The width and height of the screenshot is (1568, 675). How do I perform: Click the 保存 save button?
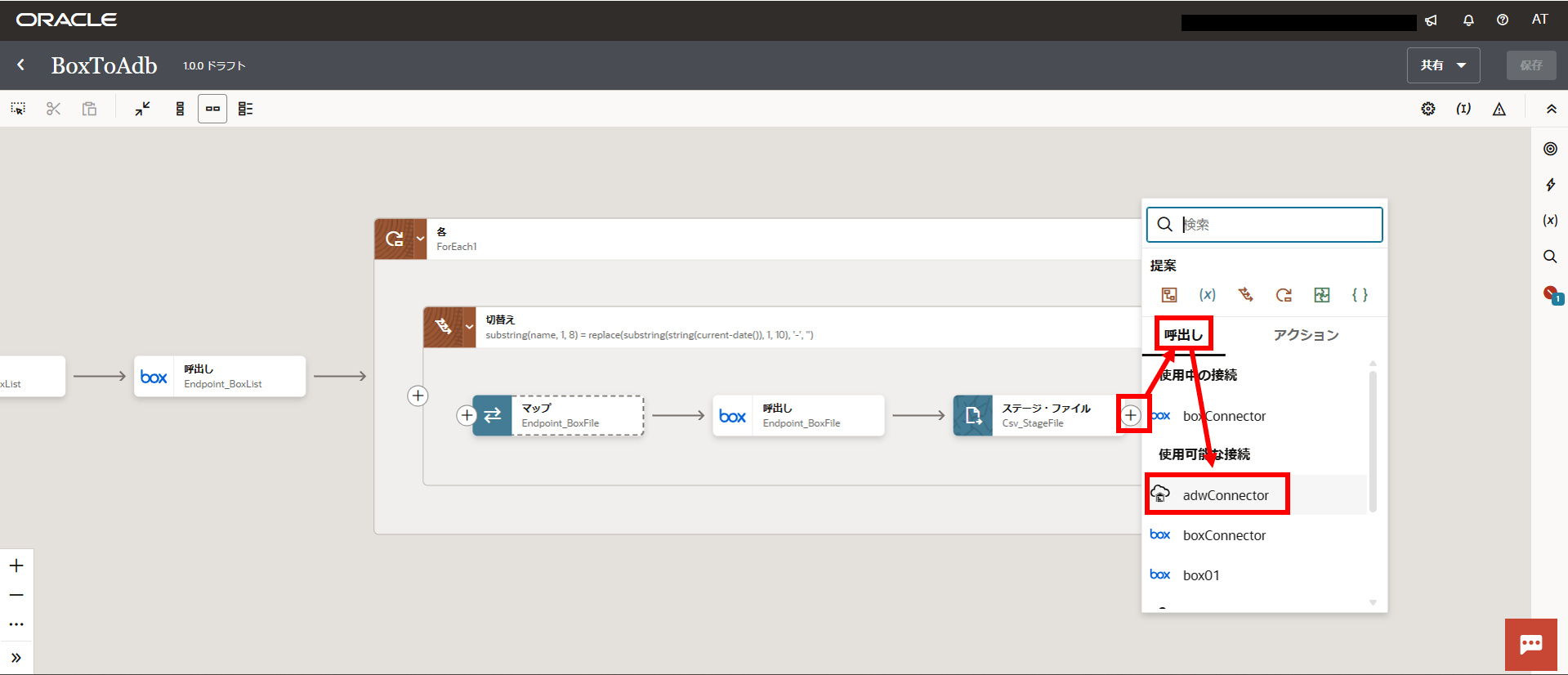1531,65
